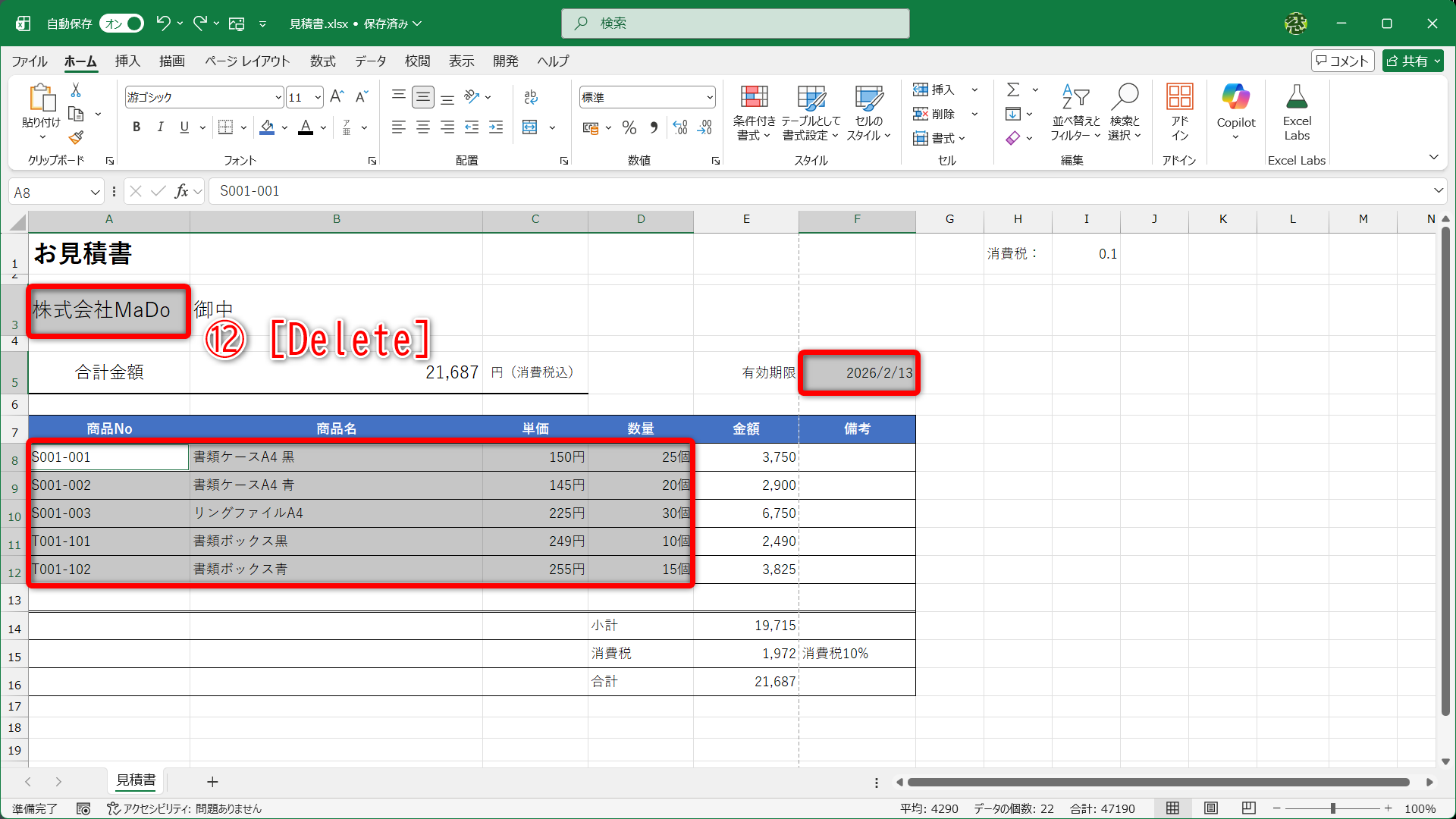Click the Percent Style icon
The height and width of the screenshot is (819, 1456).
click(x=629, y=127)
